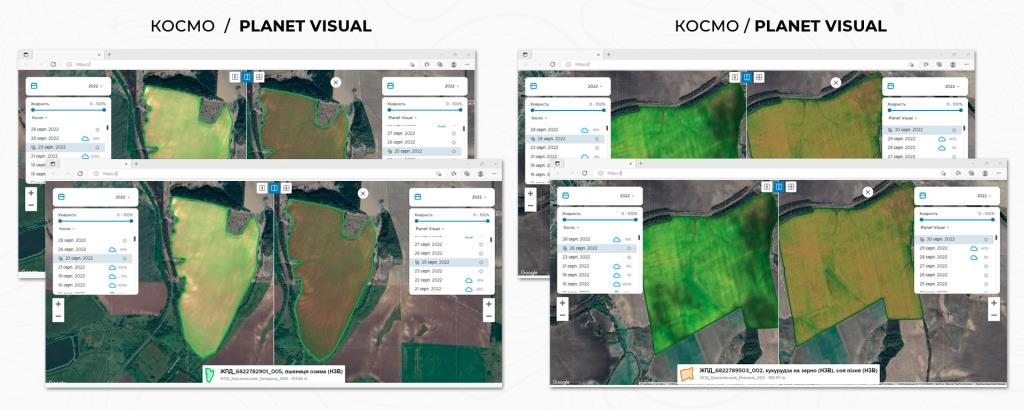Open calendar icon in Космо panel of кукурудза foreground window
Image resolution: width=1024 pixels, height=410 pixels.
point(566,195)
